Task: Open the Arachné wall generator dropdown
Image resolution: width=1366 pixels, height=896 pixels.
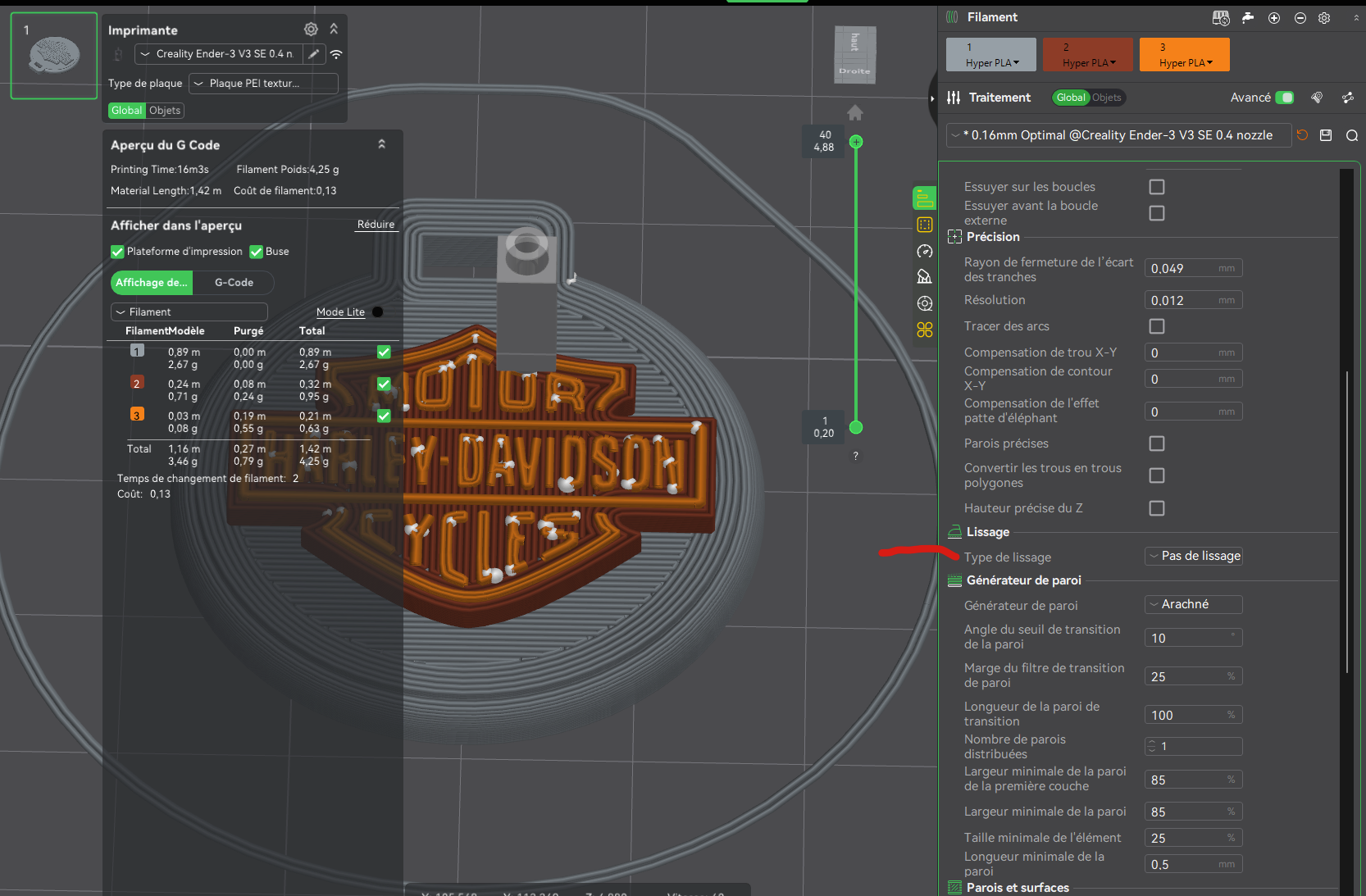Action: click(x=1193, y=604)
